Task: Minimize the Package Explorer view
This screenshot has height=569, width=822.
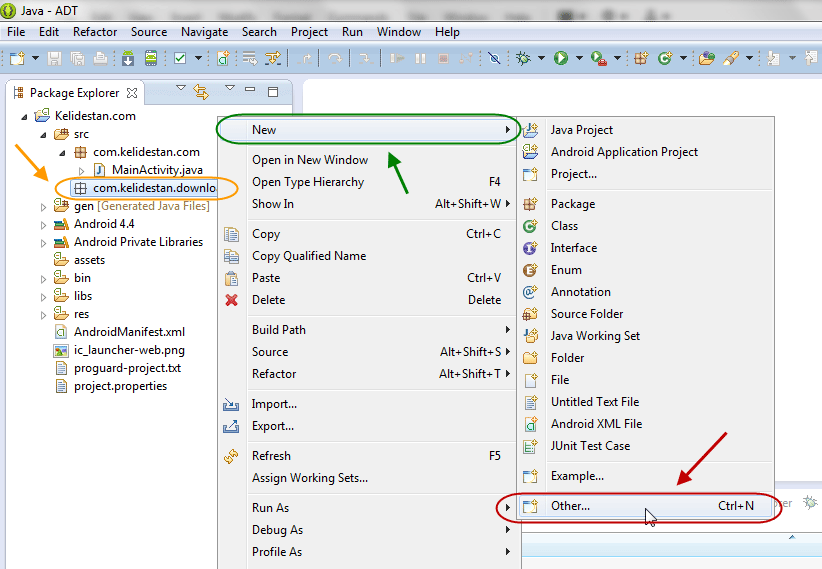Action: 250,90
